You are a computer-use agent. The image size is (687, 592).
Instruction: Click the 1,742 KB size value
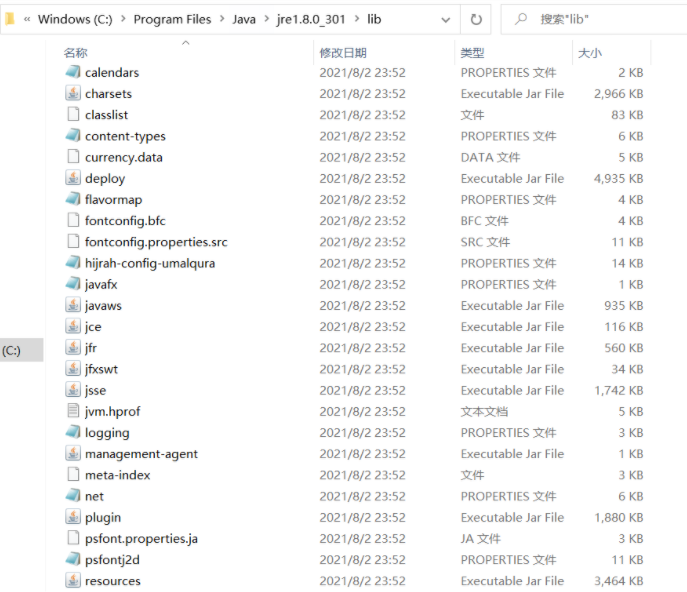[619, 390]
